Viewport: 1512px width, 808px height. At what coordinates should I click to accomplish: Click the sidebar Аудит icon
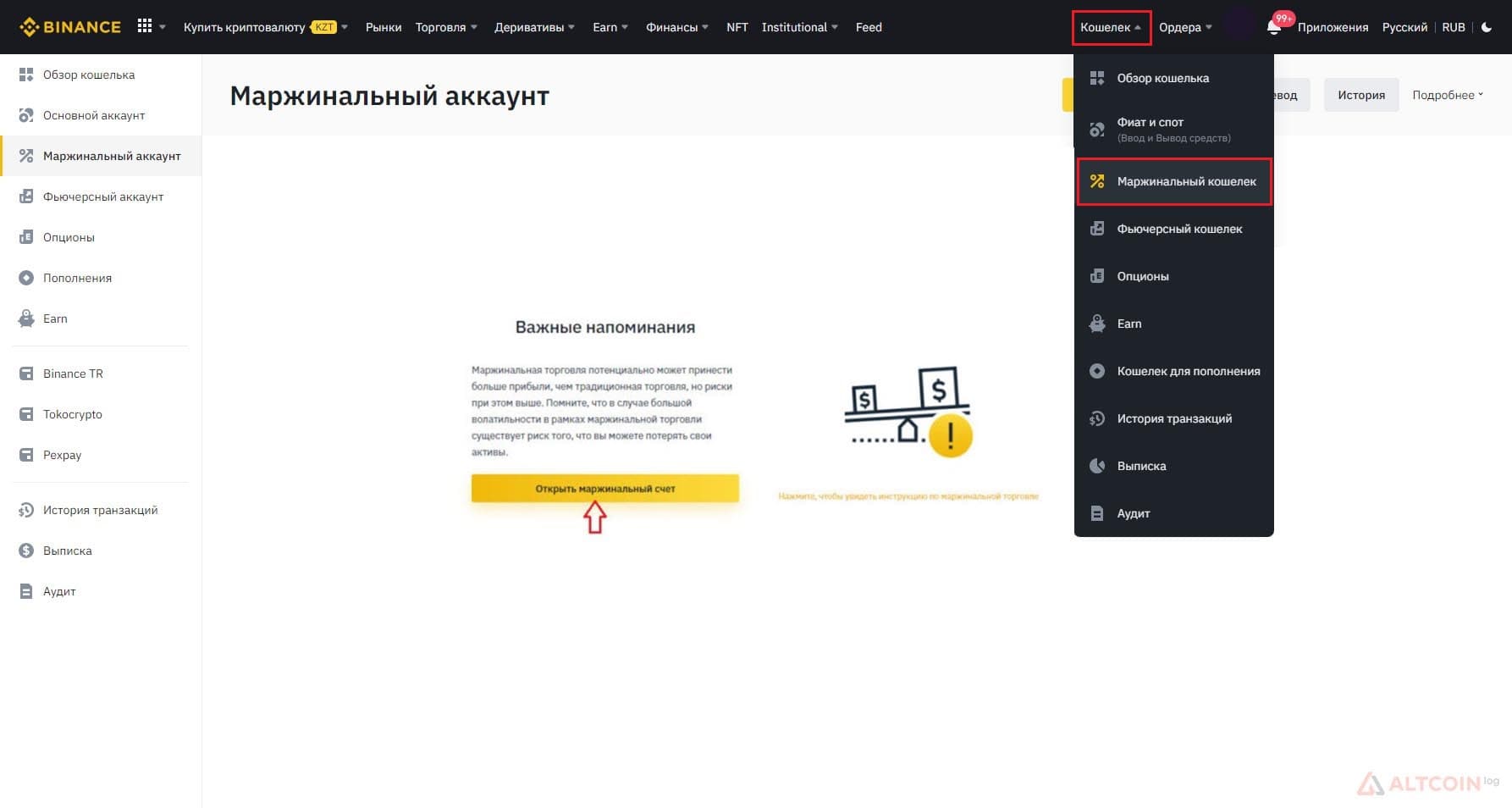(x=26, y=591)
